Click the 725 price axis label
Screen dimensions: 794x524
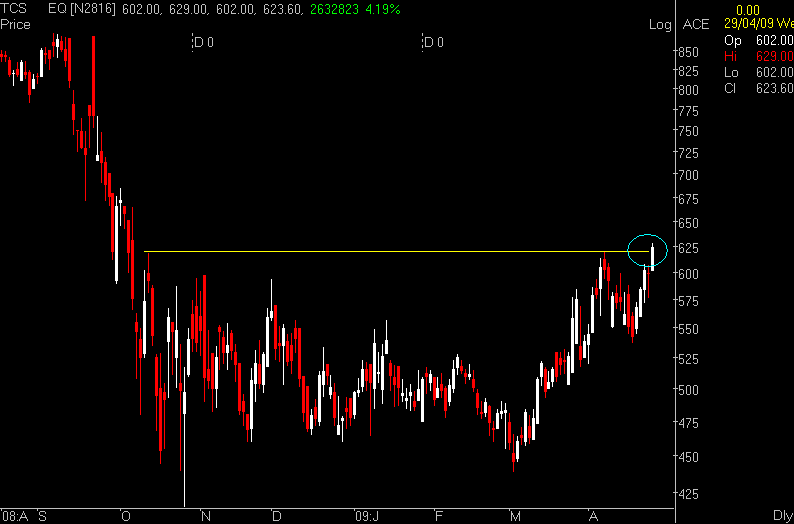point(688,152)
